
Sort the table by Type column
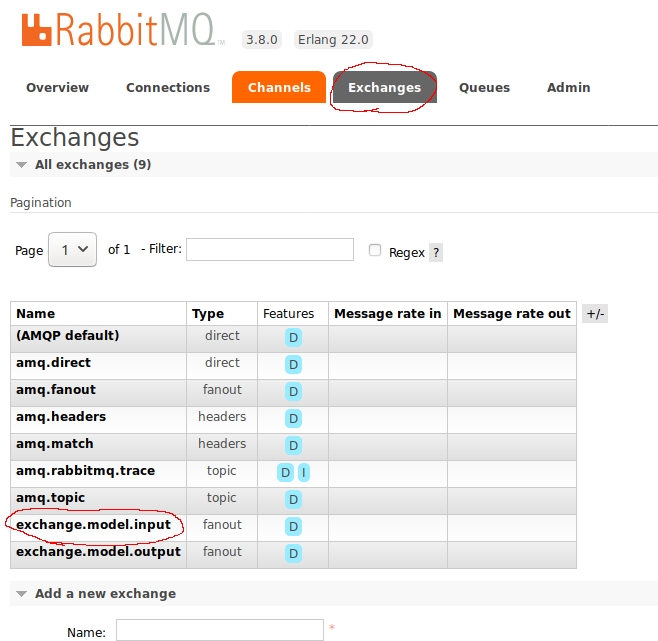pos(208,314)
